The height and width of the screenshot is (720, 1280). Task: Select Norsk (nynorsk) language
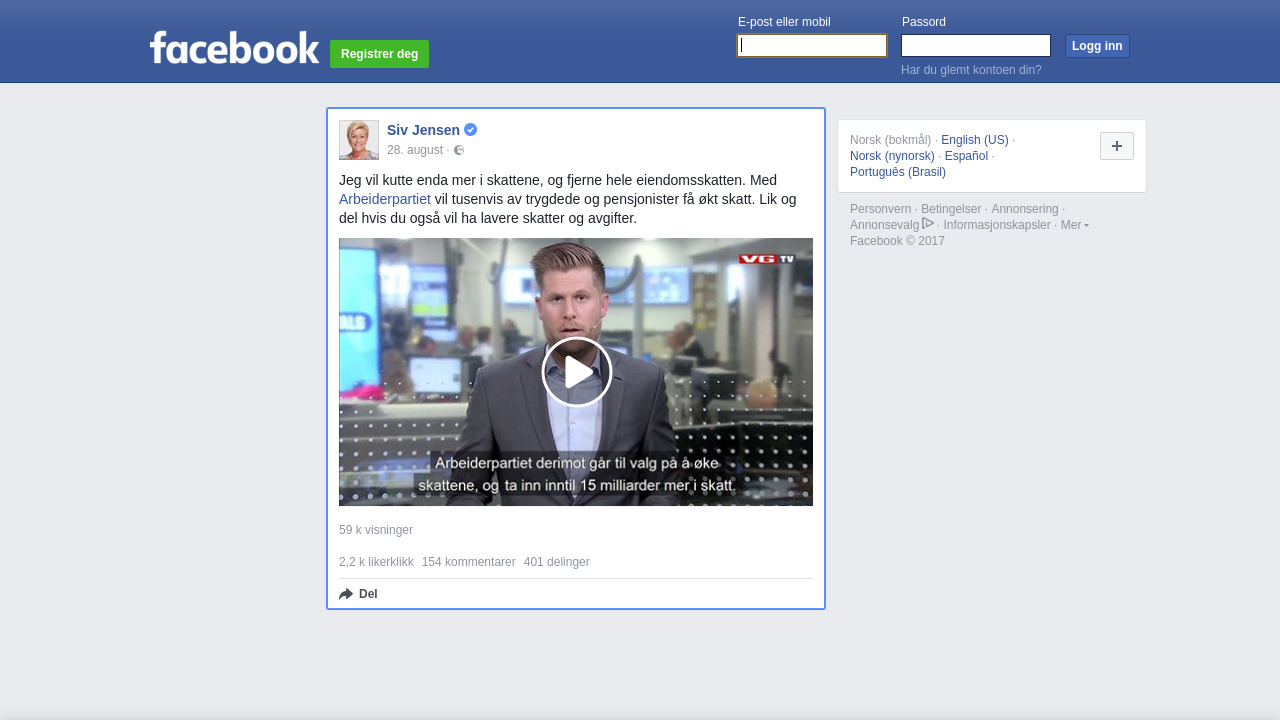tap(892, 156)
